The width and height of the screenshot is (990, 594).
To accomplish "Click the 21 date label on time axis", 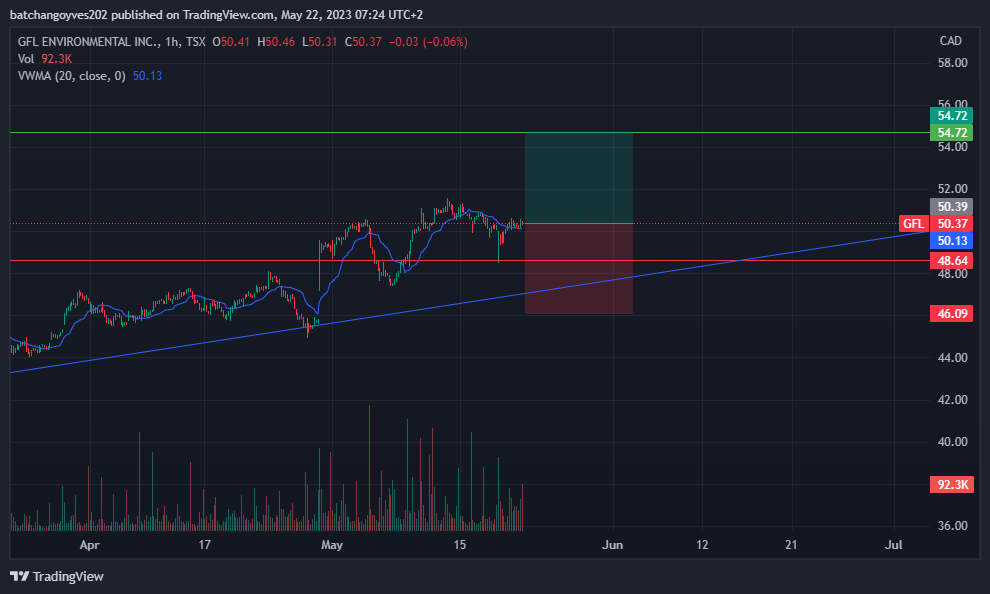I will 791,545.
